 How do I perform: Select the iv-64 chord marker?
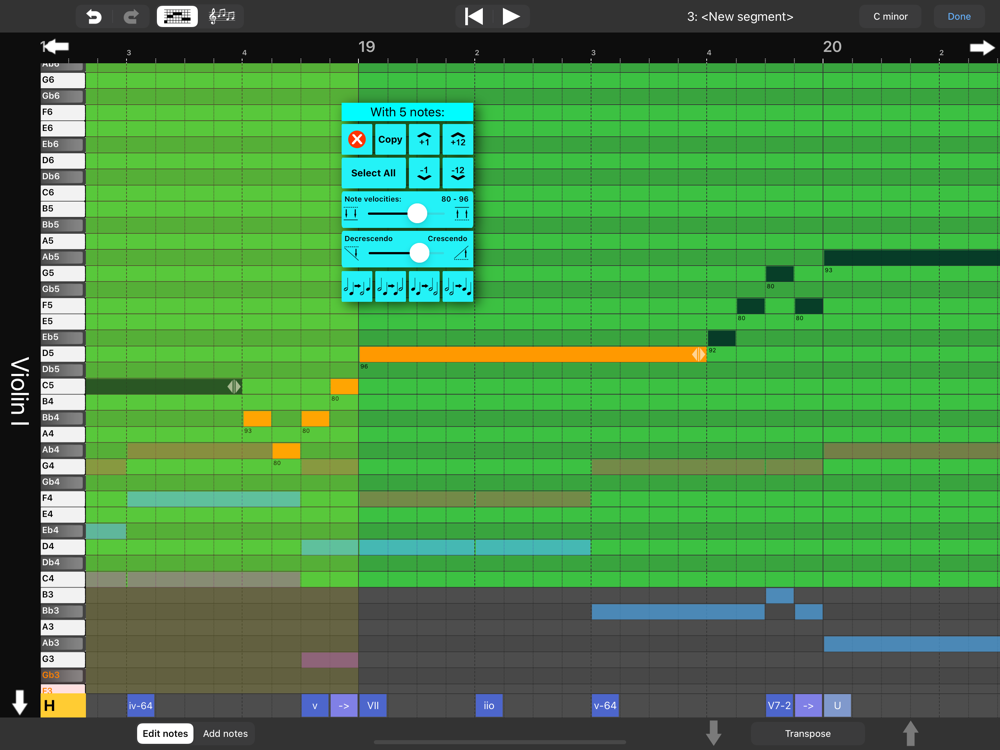(140, 705)
